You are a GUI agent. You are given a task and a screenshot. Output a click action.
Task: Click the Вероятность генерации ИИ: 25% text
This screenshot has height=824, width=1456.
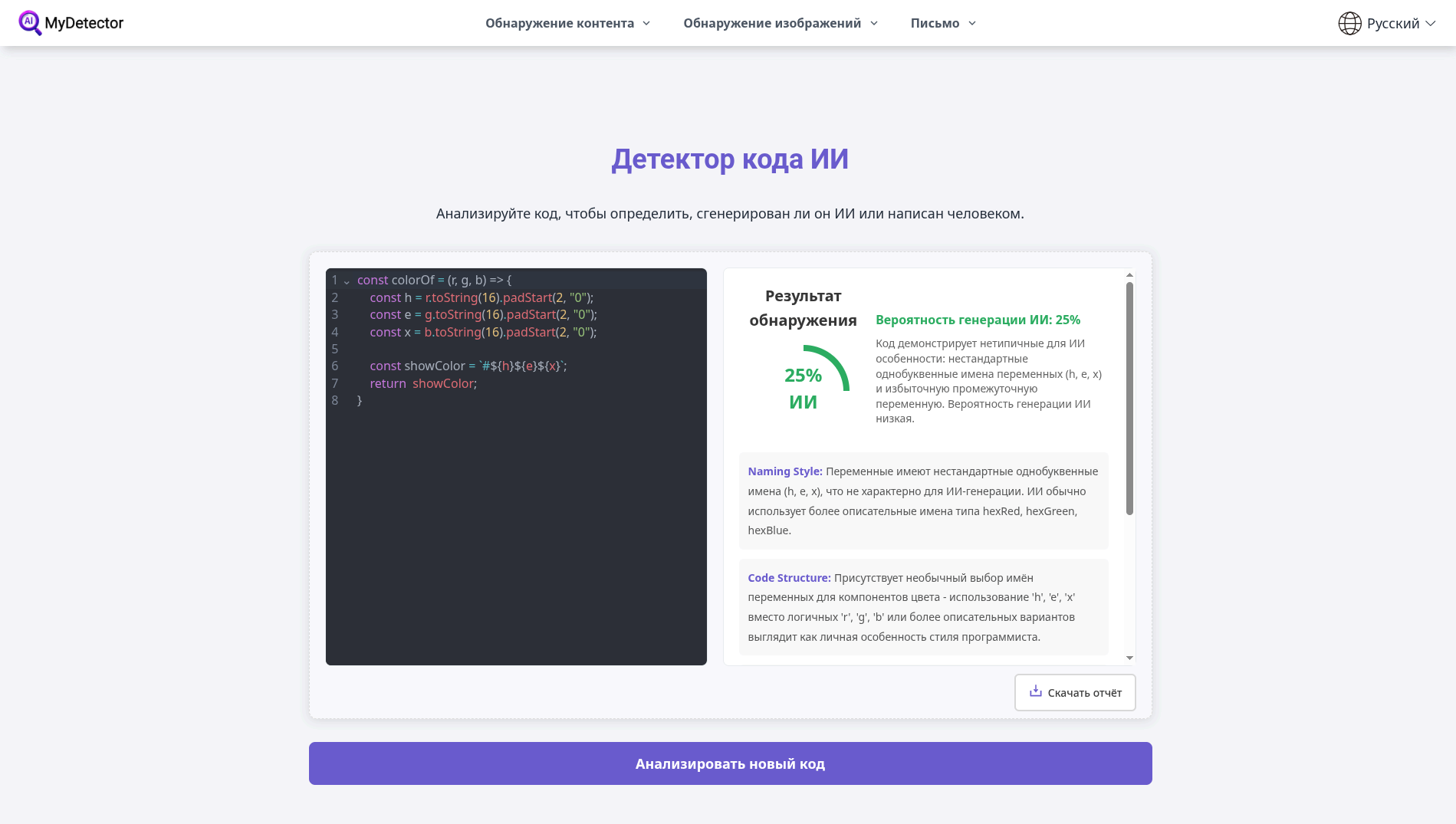click(x=978, y=319)
